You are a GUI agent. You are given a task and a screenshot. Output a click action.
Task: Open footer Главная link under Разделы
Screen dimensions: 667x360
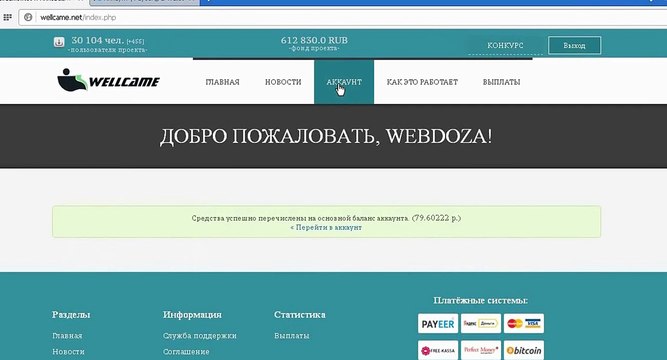coord(67,336)
